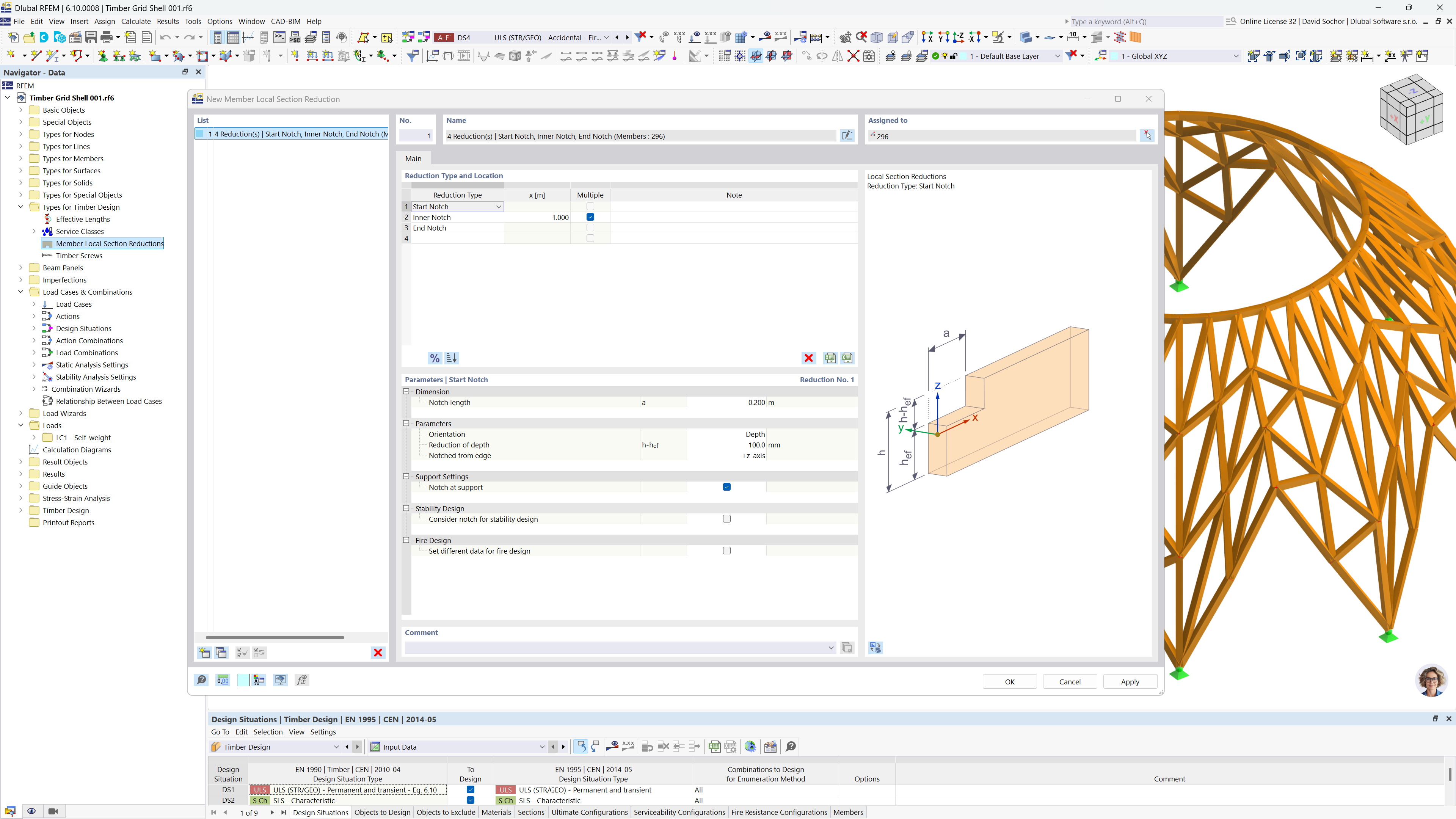Enable Multiple checkbox for Start Notch row
The width and height of the screenshot is (1456, 819).
tap(590, 206)
